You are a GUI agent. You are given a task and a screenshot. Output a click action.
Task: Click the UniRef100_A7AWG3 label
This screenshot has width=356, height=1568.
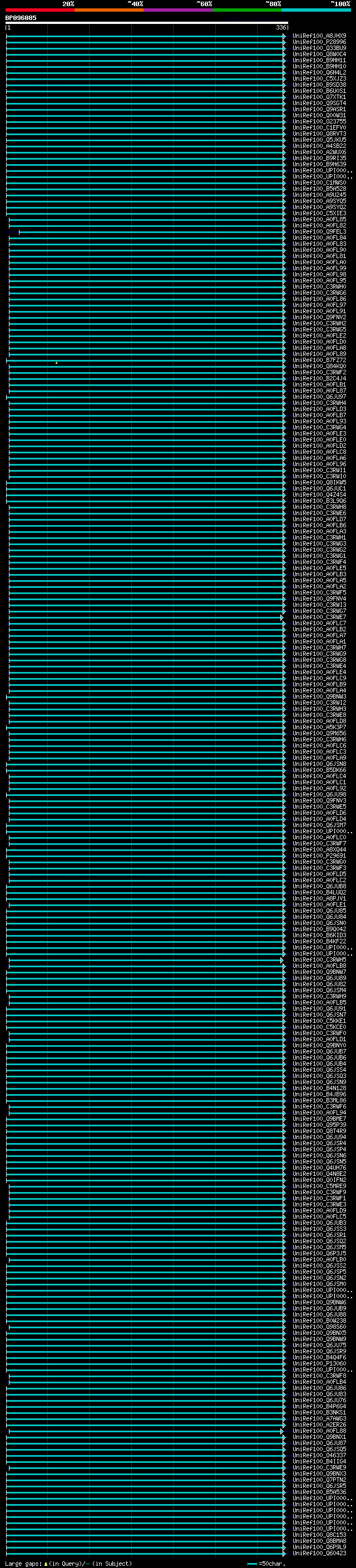click(x=319, y=1418)
